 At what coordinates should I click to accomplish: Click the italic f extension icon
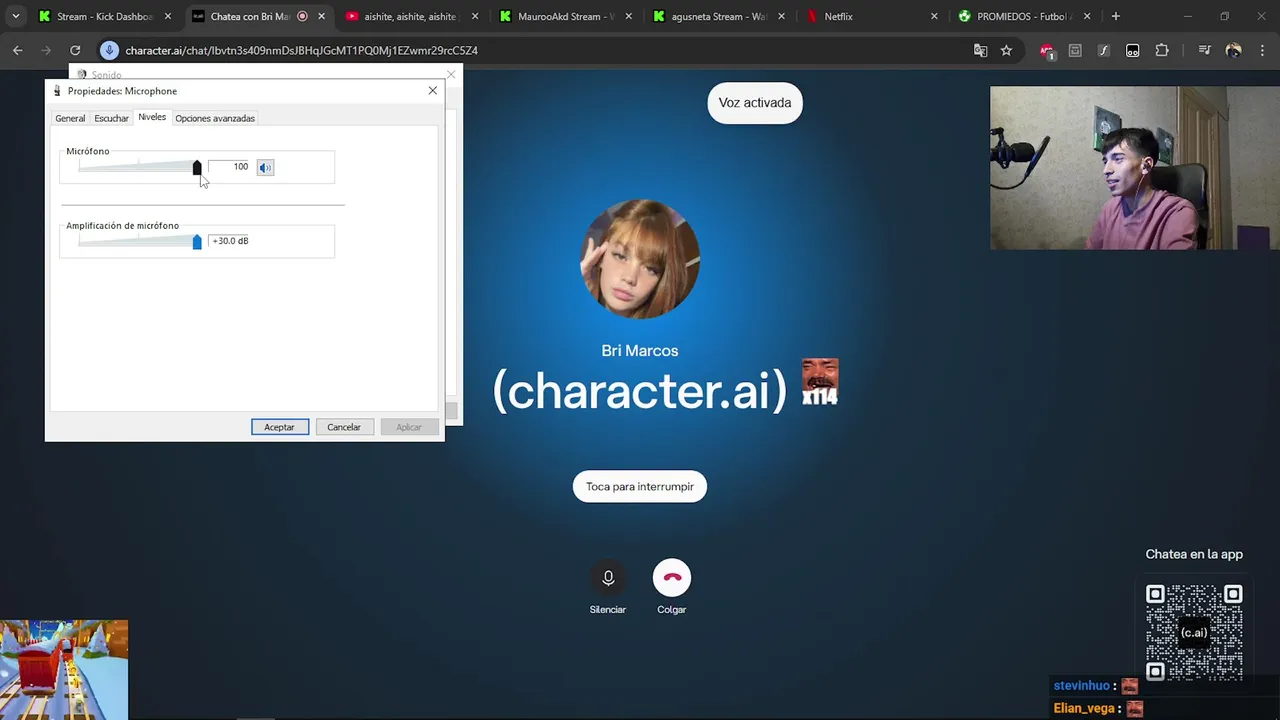(x=1104, y=50)
